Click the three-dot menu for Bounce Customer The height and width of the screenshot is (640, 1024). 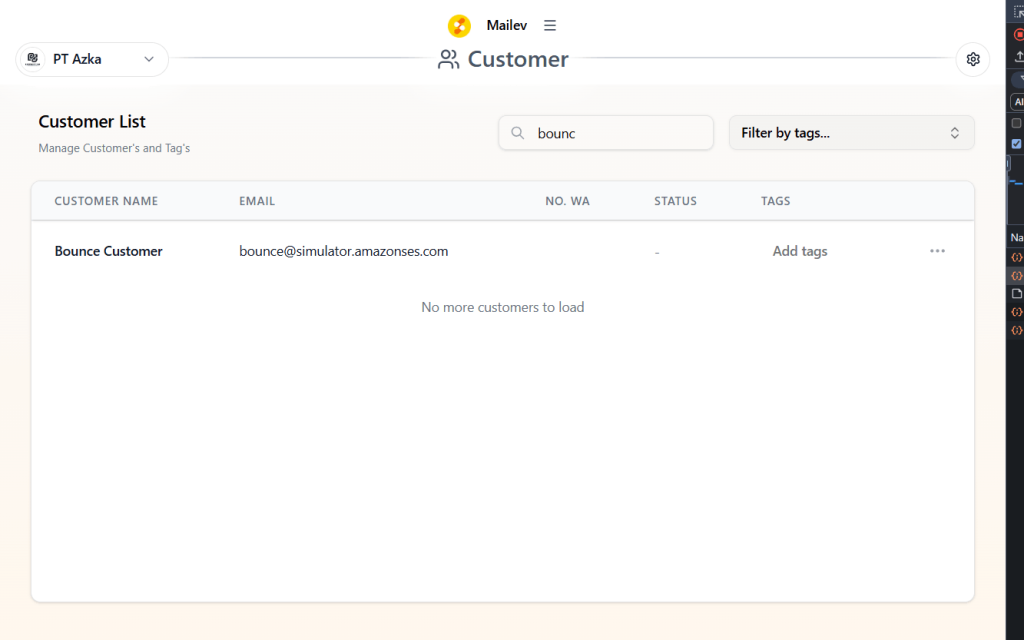[937, 251]
